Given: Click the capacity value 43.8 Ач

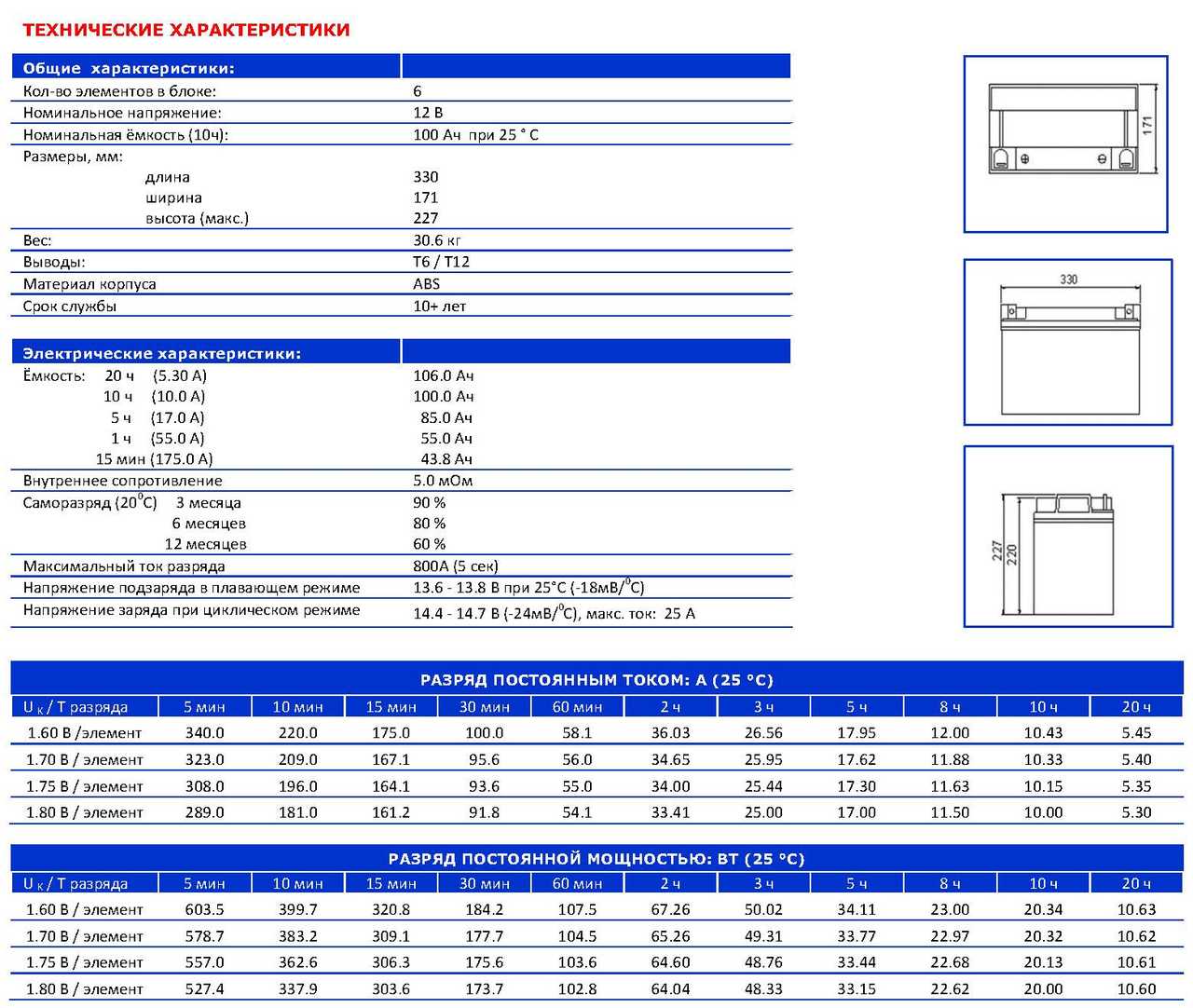Looking at the screenshot, I should 446,459.
